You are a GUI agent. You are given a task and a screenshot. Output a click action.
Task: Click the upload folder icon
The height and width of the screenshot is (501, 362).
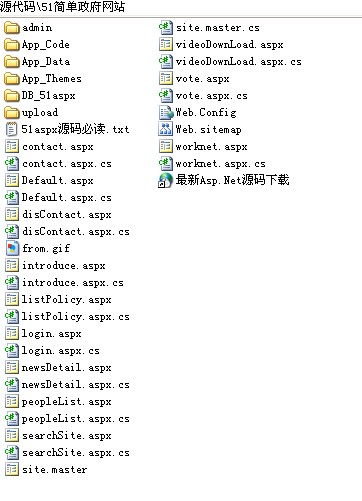(12, 113)
